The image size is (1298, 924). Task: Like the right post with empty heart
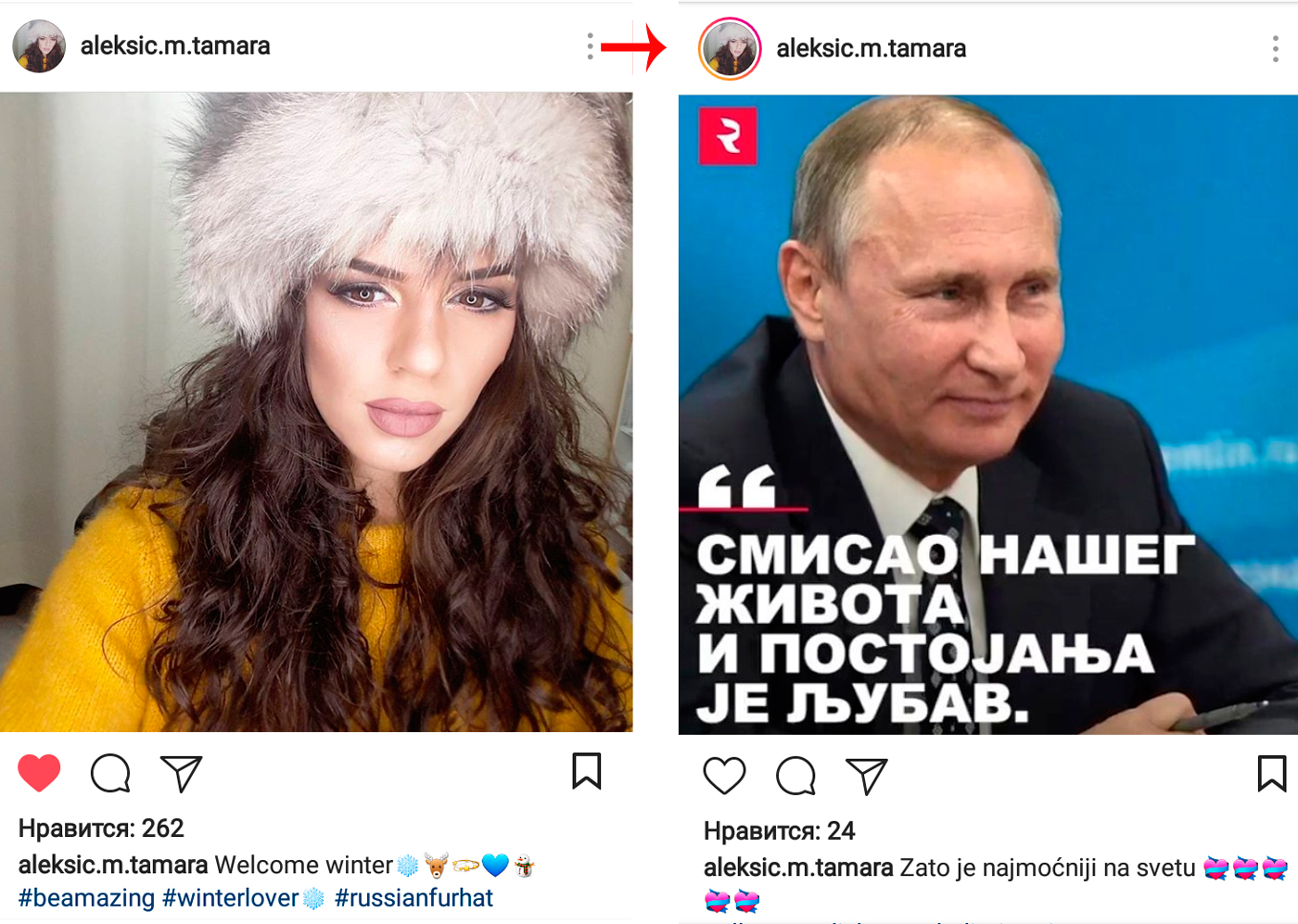(724, 776)
